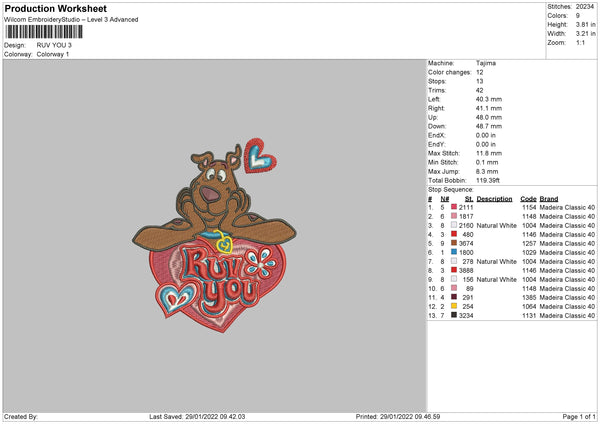600x424 pixels.
Task: Click thread code "1257" in row 5
Action: click(x=529, y=243)
